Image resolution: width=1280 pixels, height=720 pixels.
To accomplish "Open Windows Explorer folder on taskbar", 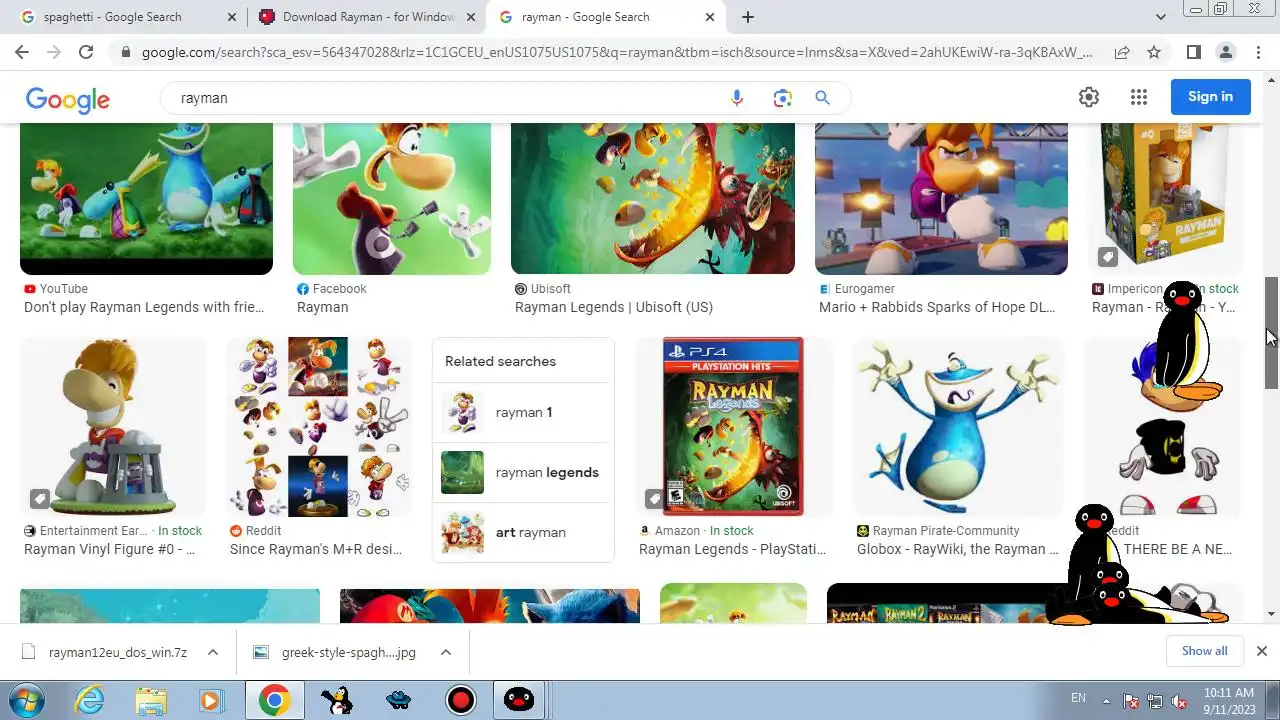I will [151, 700].
